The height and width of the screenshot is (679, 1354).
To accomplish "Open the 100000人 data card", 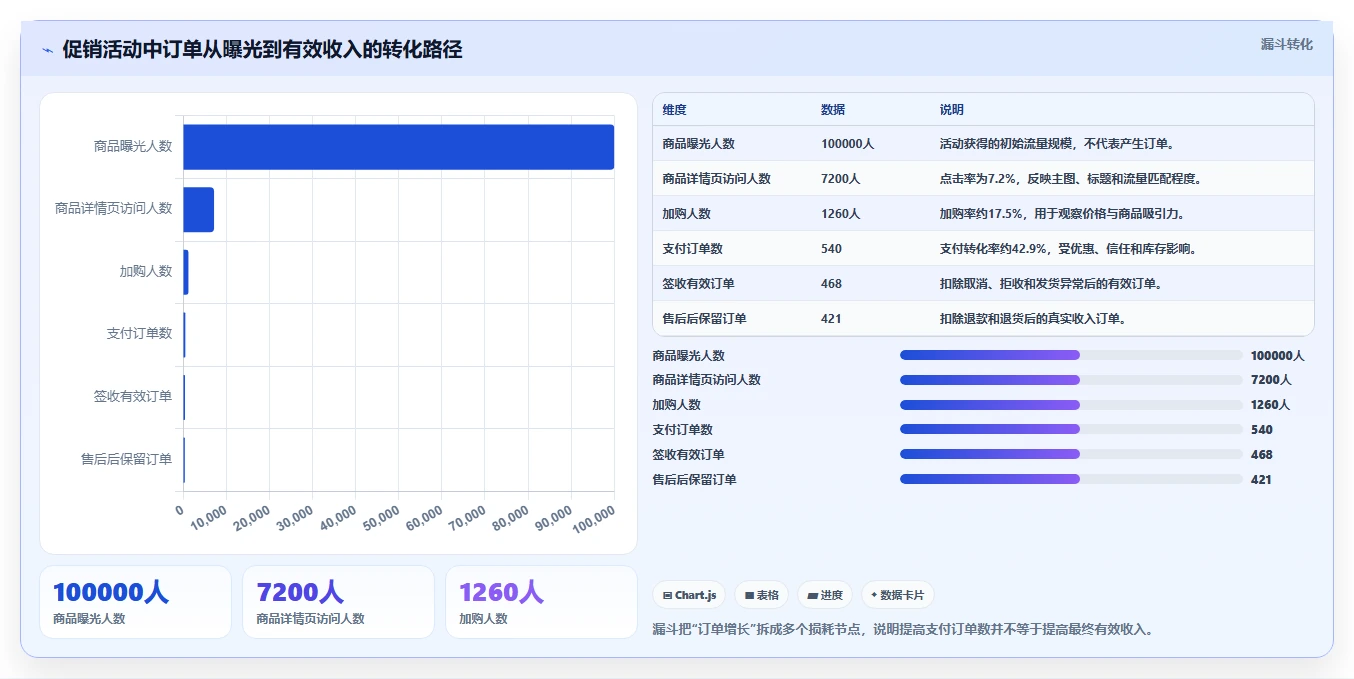I will coord(135,602).
